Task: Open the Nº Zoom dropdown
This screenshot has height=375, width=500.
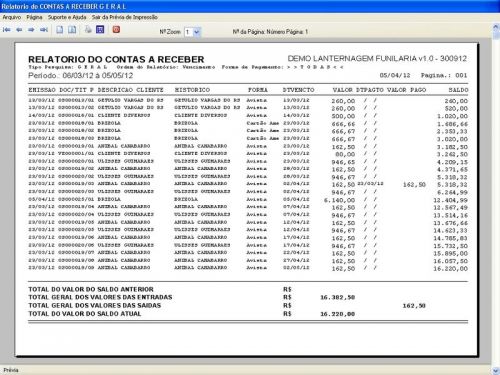Action: [197, 32]
